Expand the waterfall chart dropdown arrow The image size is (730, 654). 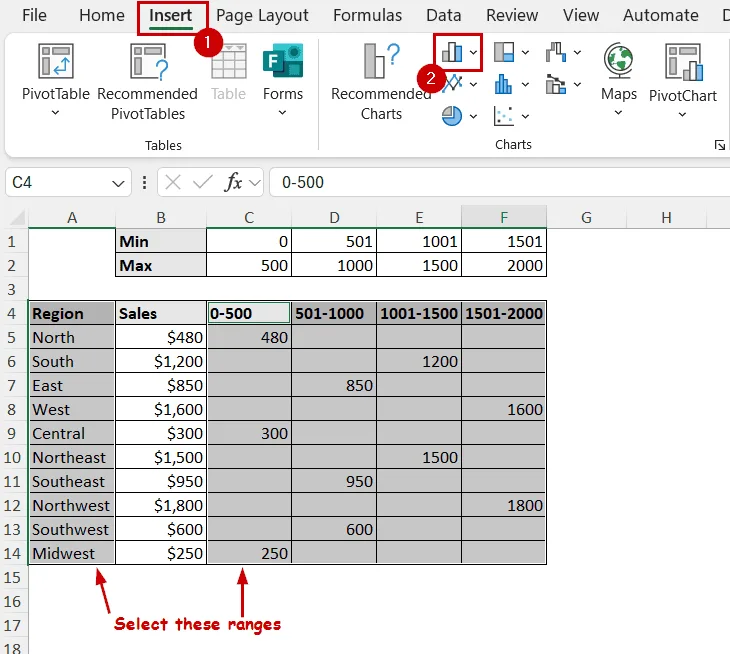pos(577,52)
